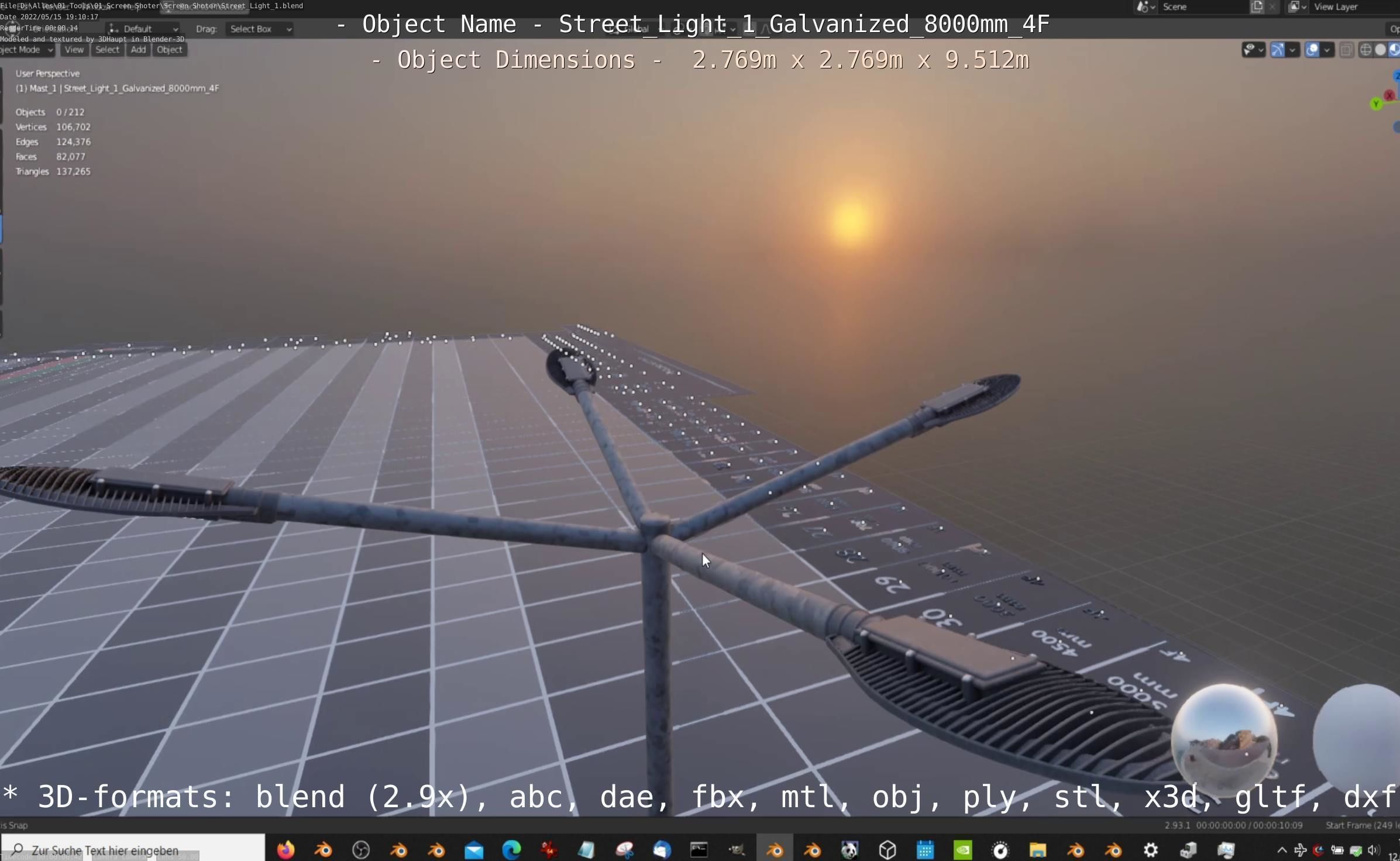1400x861 pixels.
Task: Open the Select menu
Action: tap(107, 50)
